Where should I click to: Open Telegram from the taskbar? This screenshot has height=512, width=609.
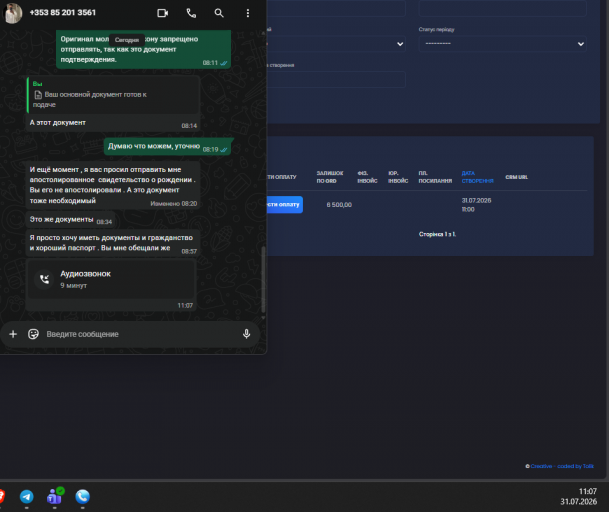pyautogui.click(x=27, y=496)
